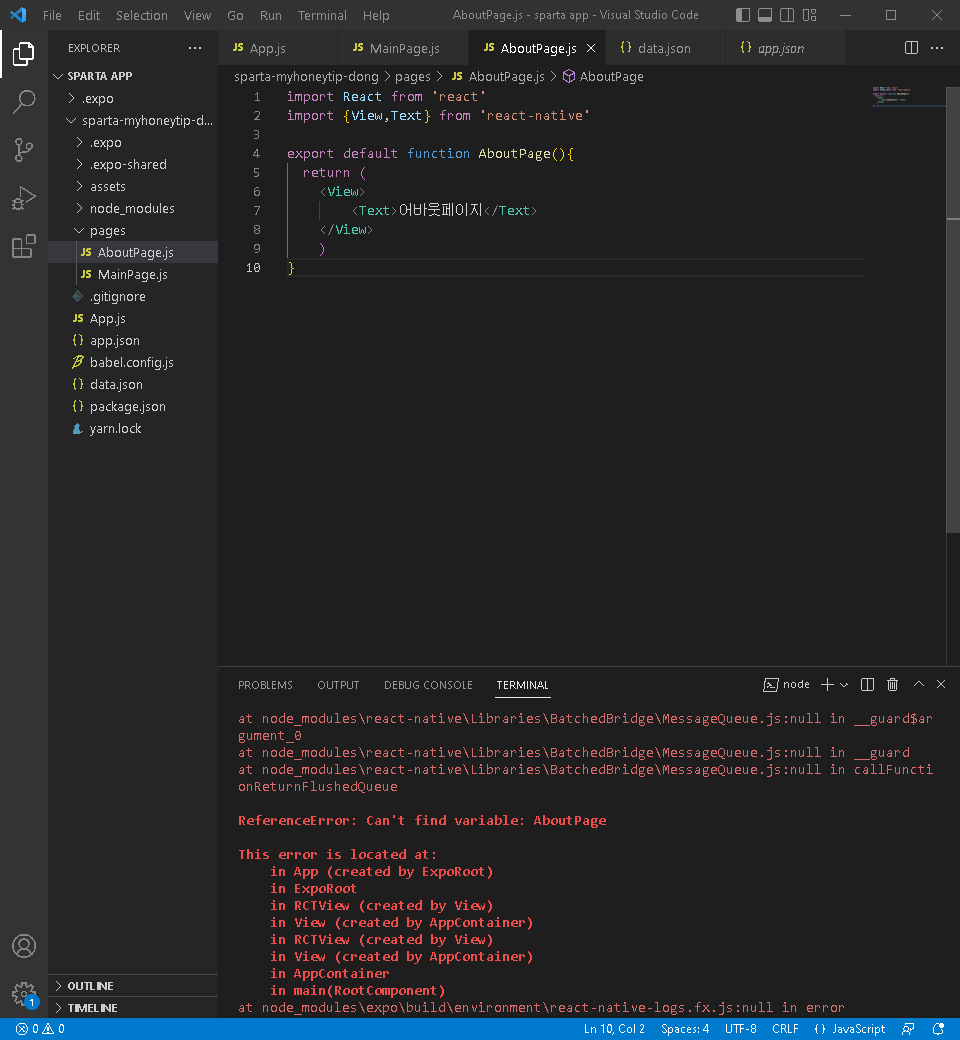Collapse the sparta-myhoneytip-d... folder
This screenshot has width=960, height=1040.
pos(133,121)
